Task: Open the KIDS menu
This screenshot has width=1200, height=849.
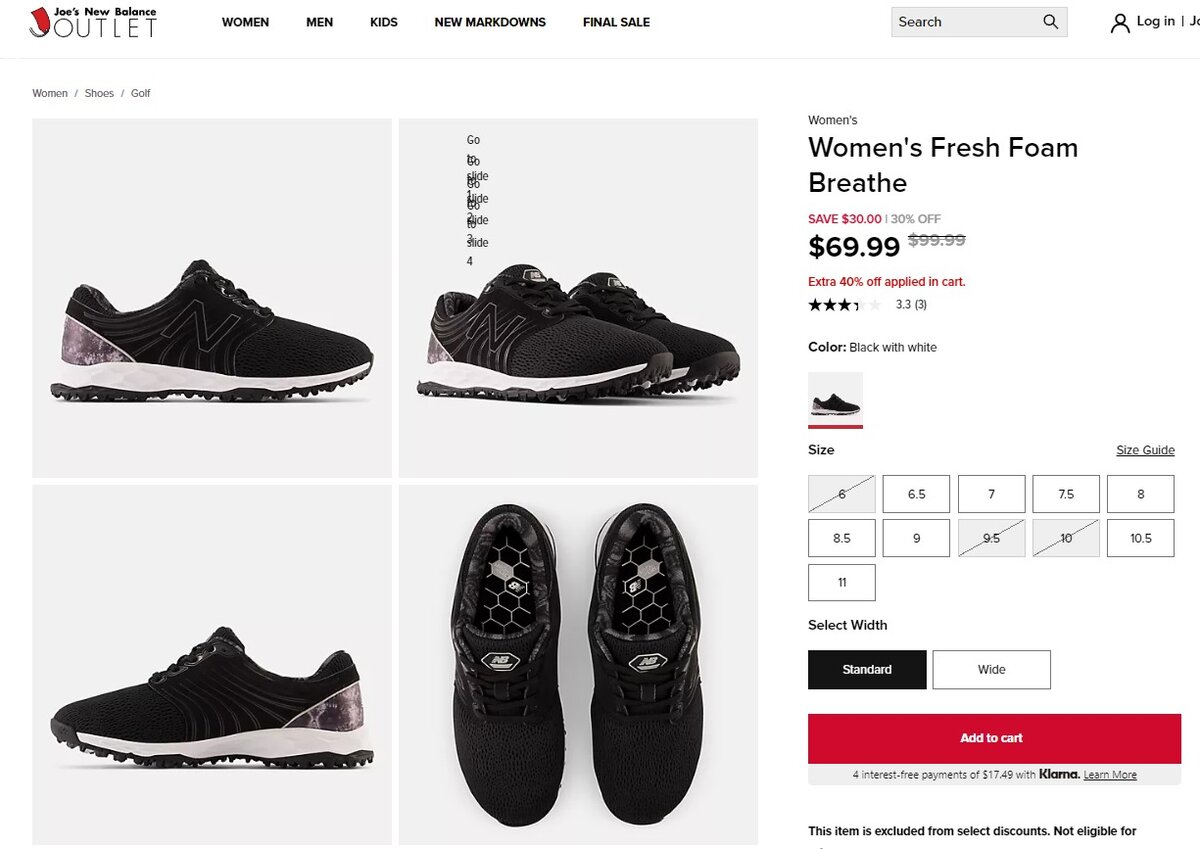Action: 384,22
